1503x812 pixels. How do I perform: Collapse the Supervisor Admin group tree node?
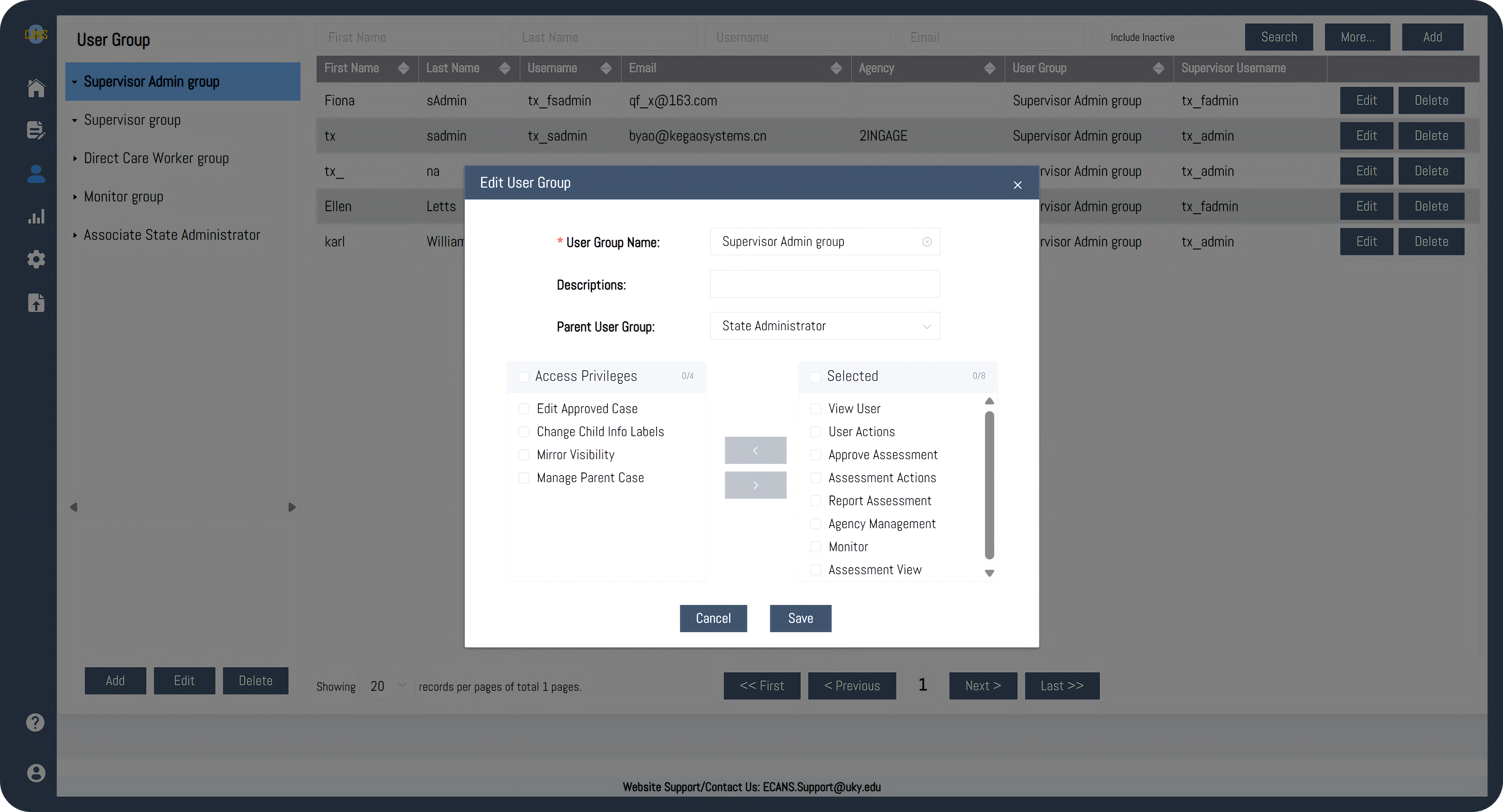tap(74, 82)
